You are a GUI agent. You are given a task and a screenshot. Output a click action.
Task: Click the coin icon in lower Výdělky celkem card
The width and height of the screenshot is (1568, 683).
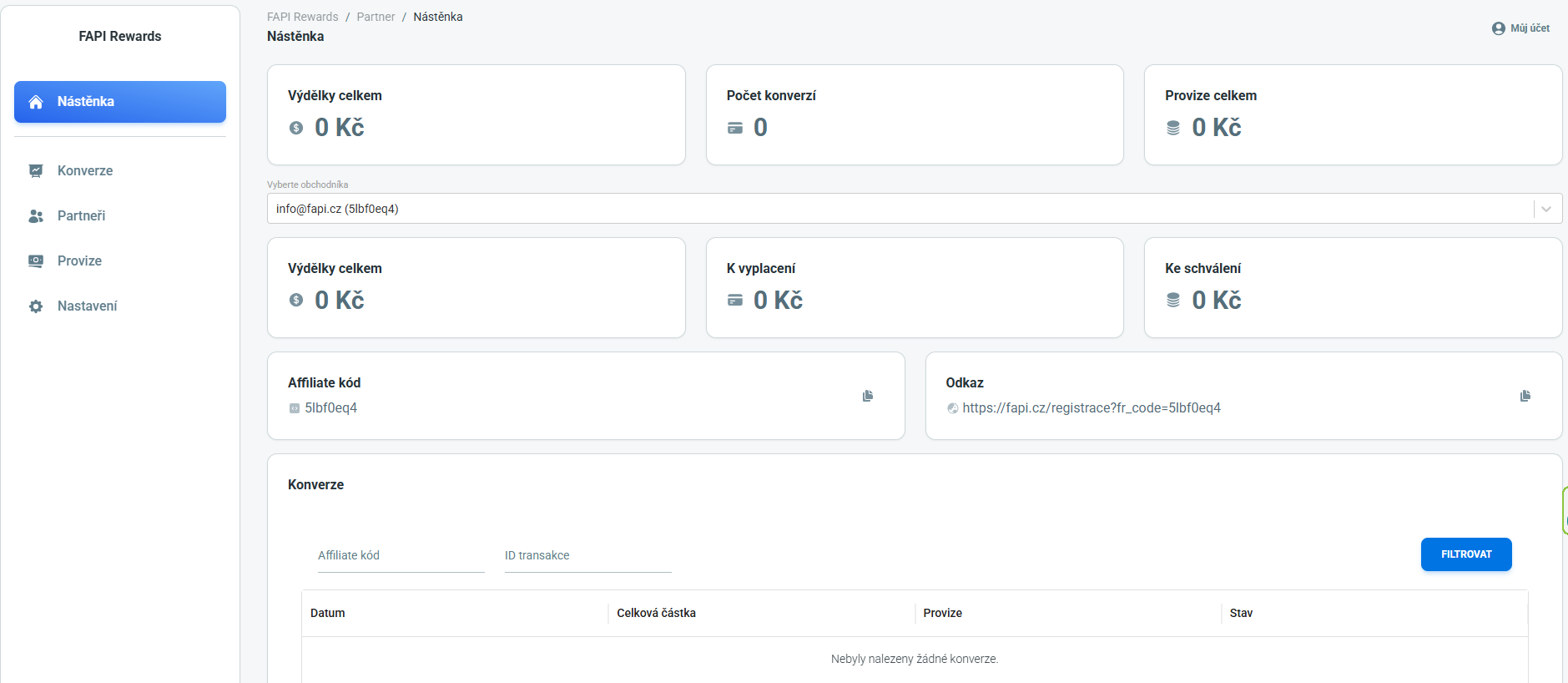point(296,300)
